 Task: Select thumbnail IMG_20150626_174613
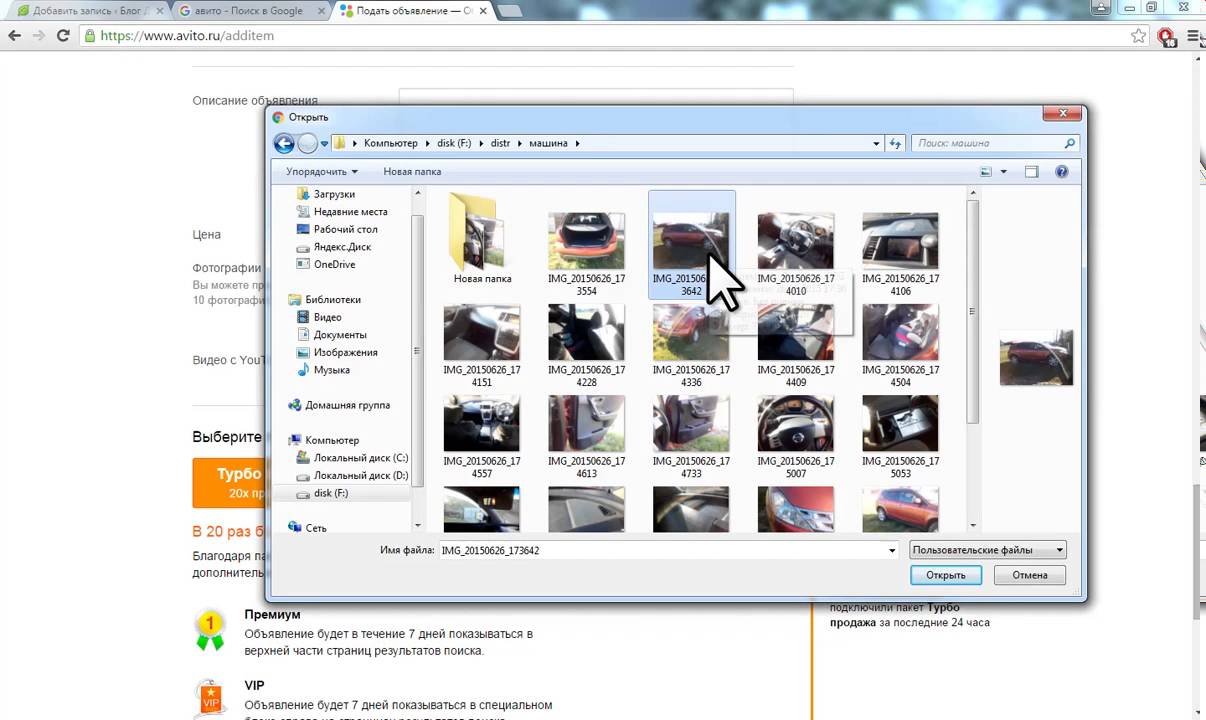click(x=587, y=424)
